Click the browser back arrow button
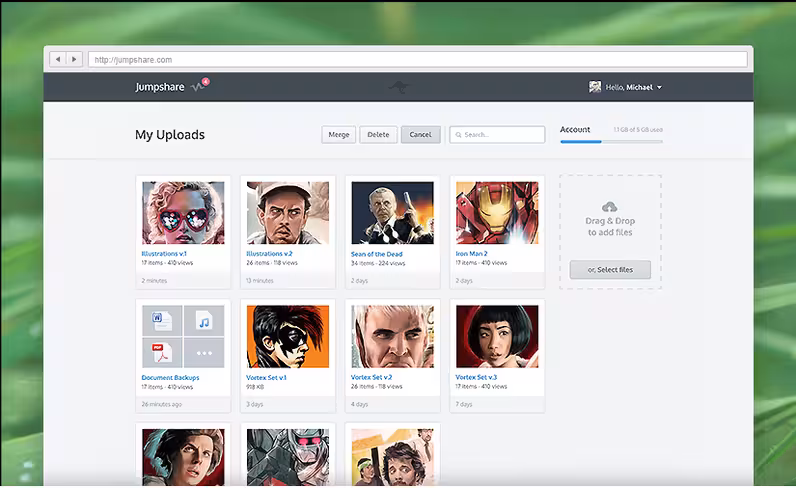This screenshot has height=488, width=796. click(58, 59)
